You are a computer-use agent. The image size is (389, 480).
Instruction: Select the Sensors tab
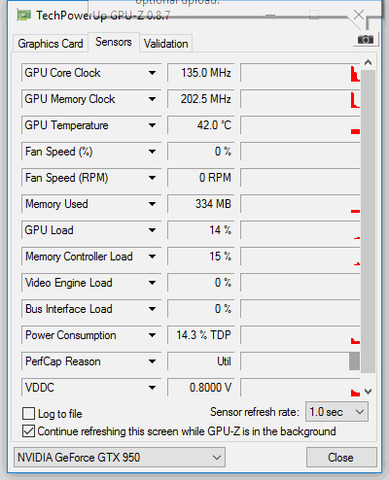113,42
